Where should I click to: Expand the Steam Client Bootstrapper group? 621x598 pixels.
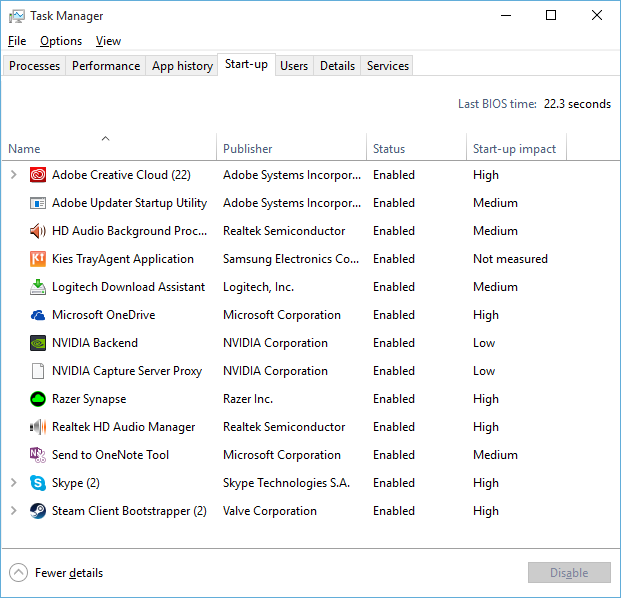(x=13, y=511)
